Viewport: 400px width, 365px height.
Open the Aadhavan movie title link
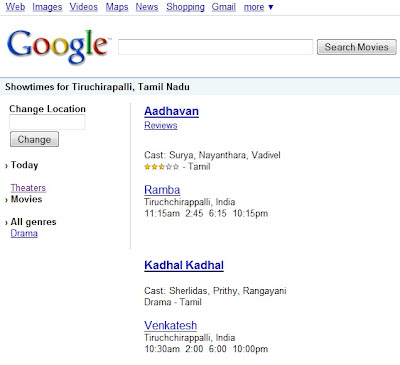pyautogui.click(x=171, y=111)
